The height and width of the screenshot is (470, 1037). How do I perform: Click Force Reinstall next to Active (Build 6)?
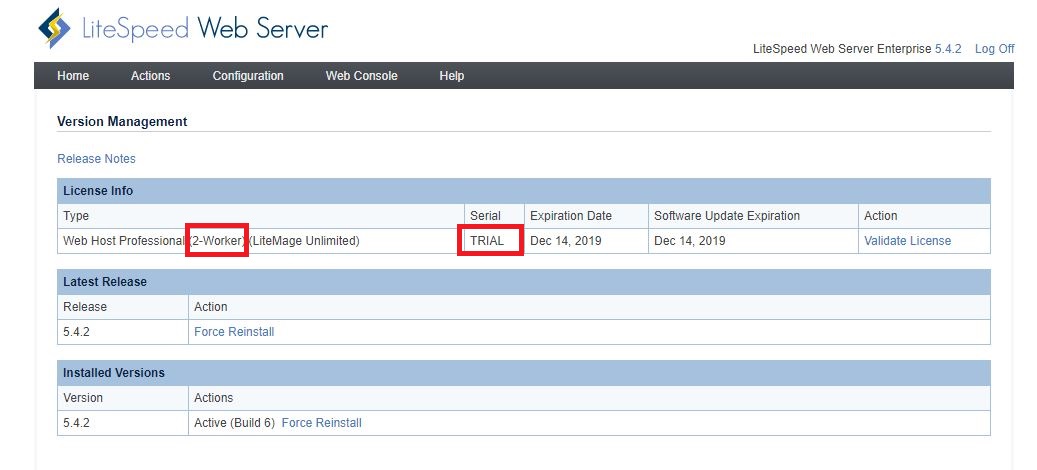[x=321, y=423]
